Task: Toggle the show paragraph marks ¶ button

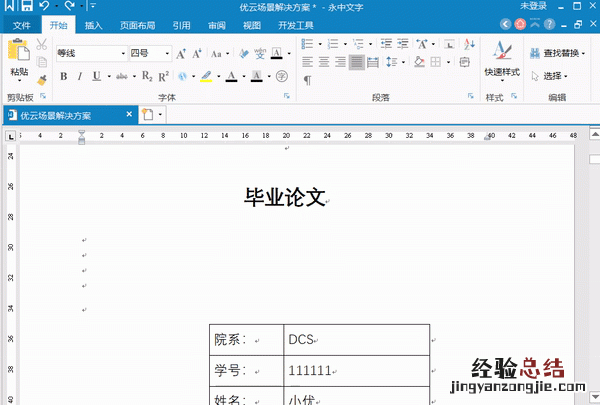Action: [308, 79]
